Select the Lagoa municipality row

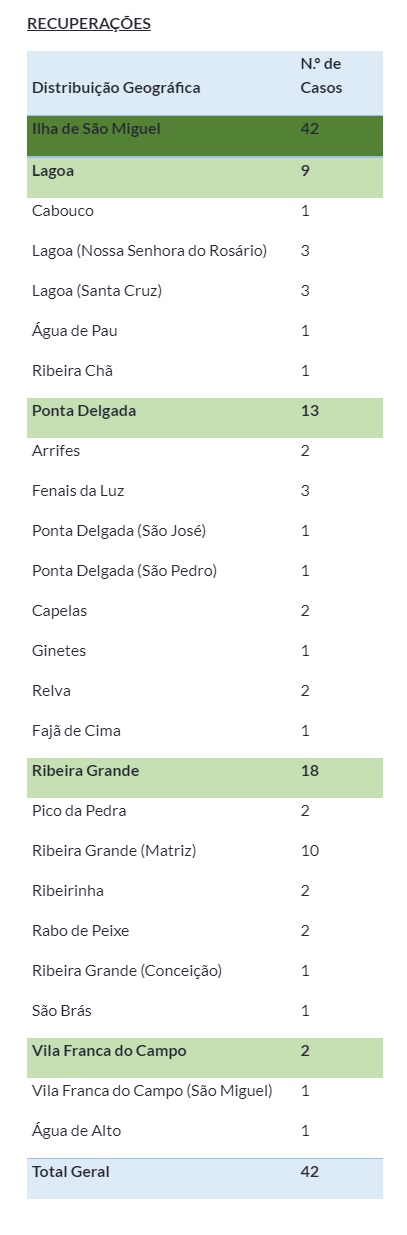205,177
